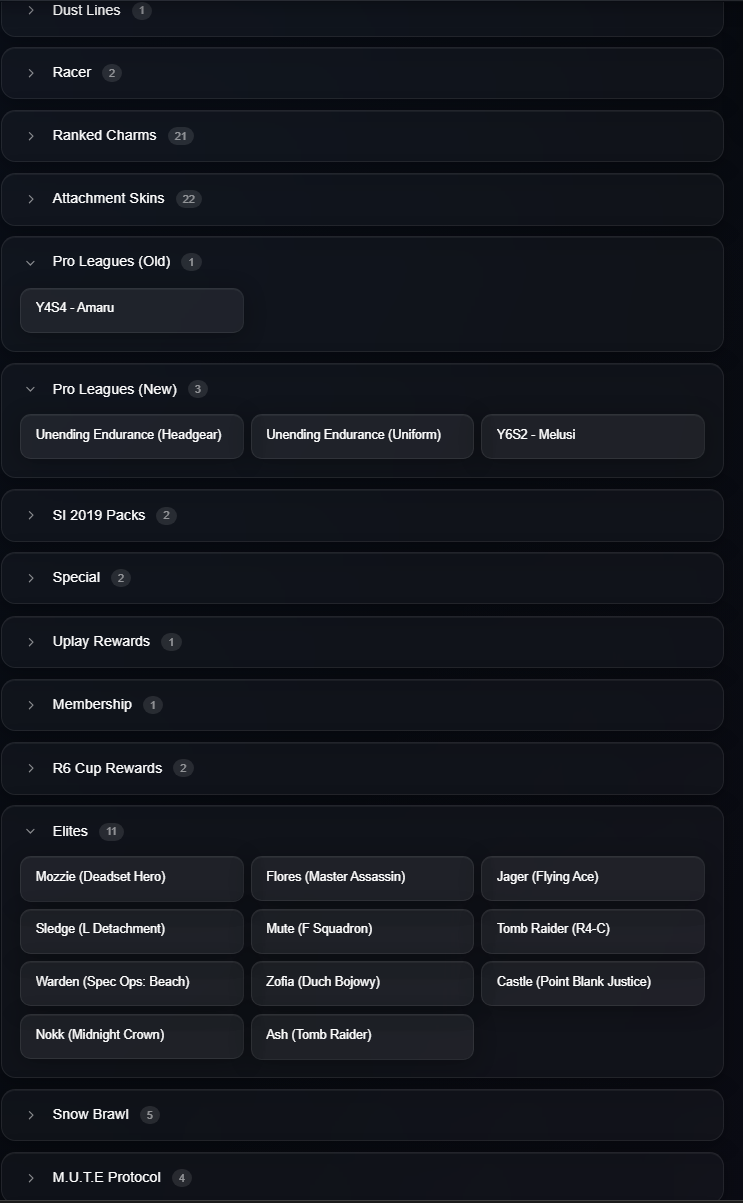Select the Y4S4 - Amaru item
Image resolution: width=743 pixels, height=1203 pixels.
132,310
